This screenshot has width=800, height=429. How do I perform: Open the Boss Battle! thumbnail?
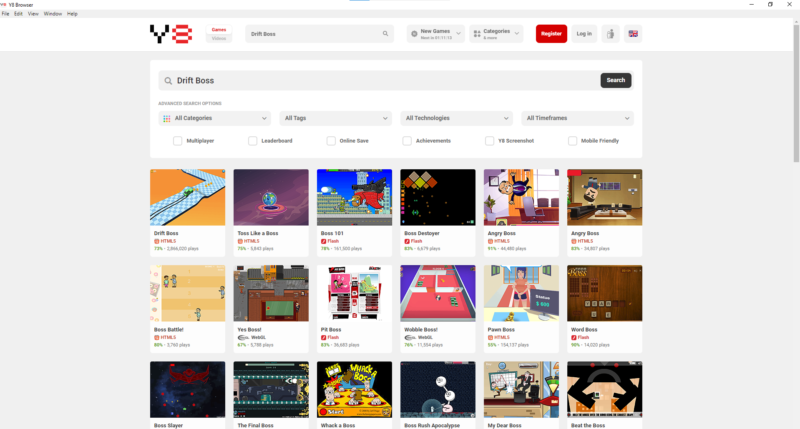tap(188, 293)
